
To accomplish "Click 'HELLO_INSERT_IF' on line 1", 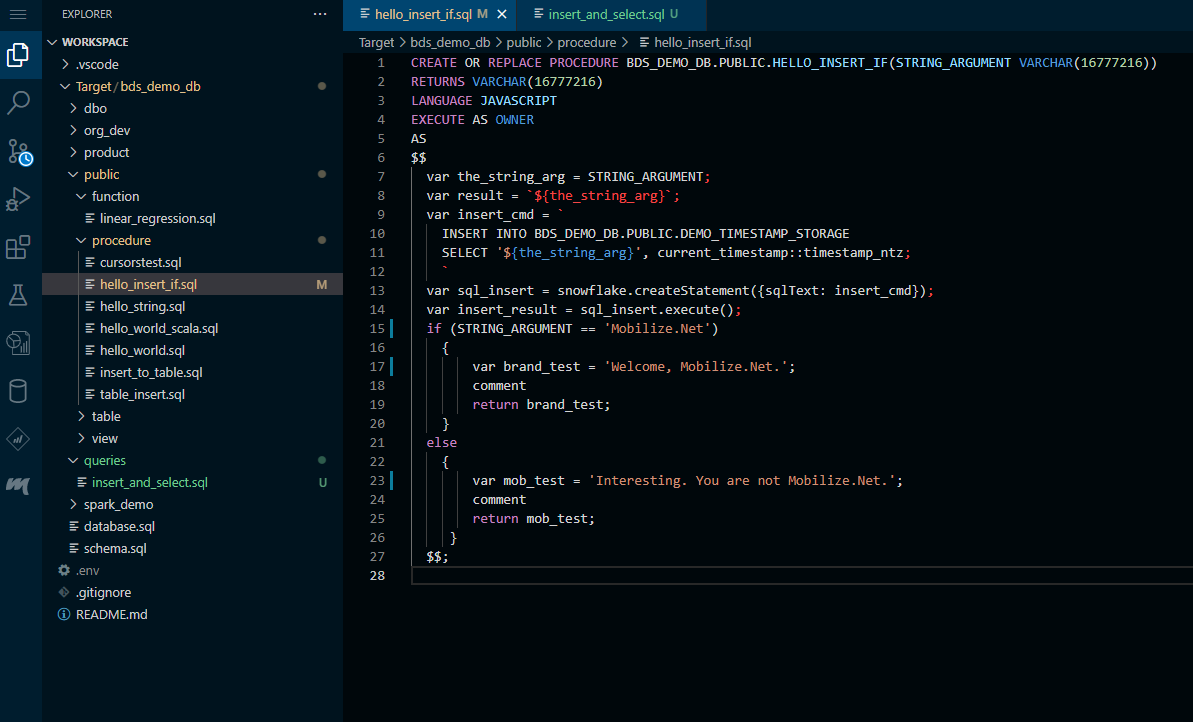I will pyautogui.click(x=830, y=62).
